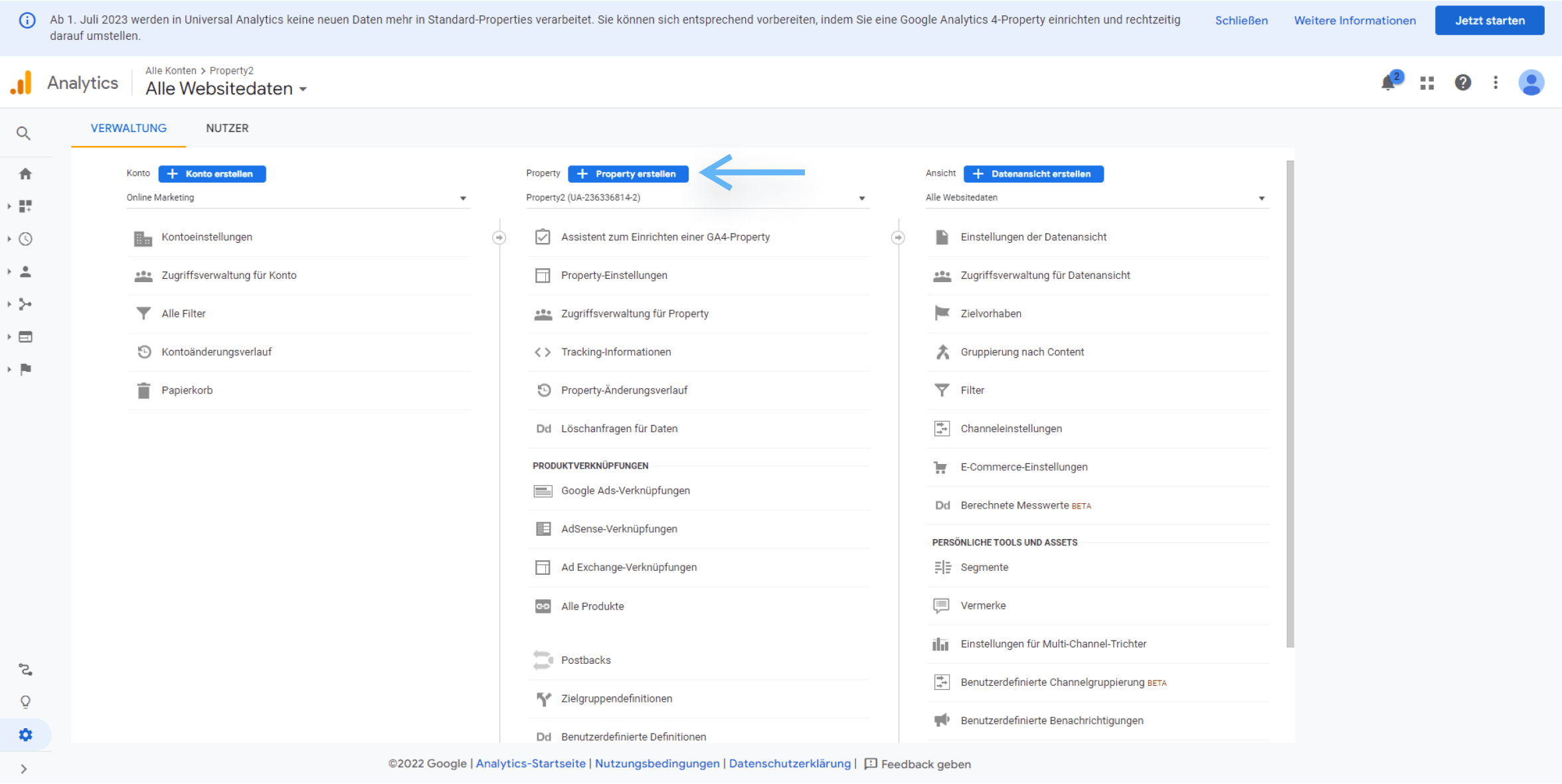Image resolution: width=1562 pixels, height=784 pixels.
Task: Open the Realtime clock icon in sidebar
Action: (x=25, y=239)
